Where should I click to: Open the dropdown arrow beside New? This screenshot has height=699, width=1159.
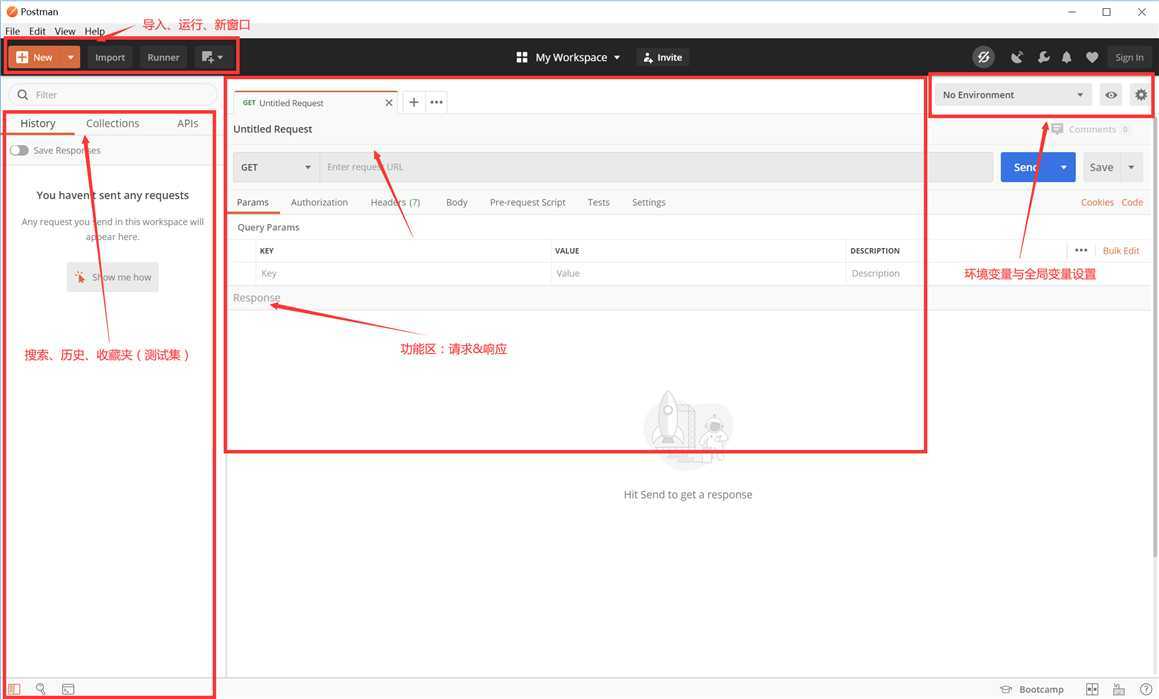point(71,57)
